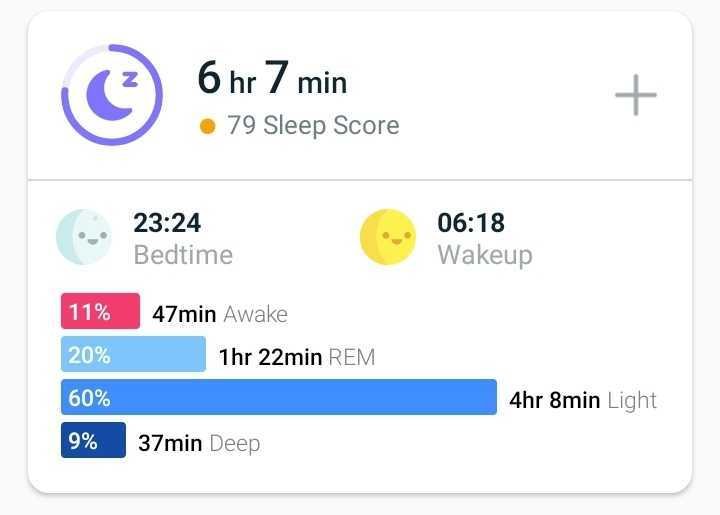Select the pale blue bedtime moon icon
720x515 pixels.
pyautogui.click(x=84, y=237)
